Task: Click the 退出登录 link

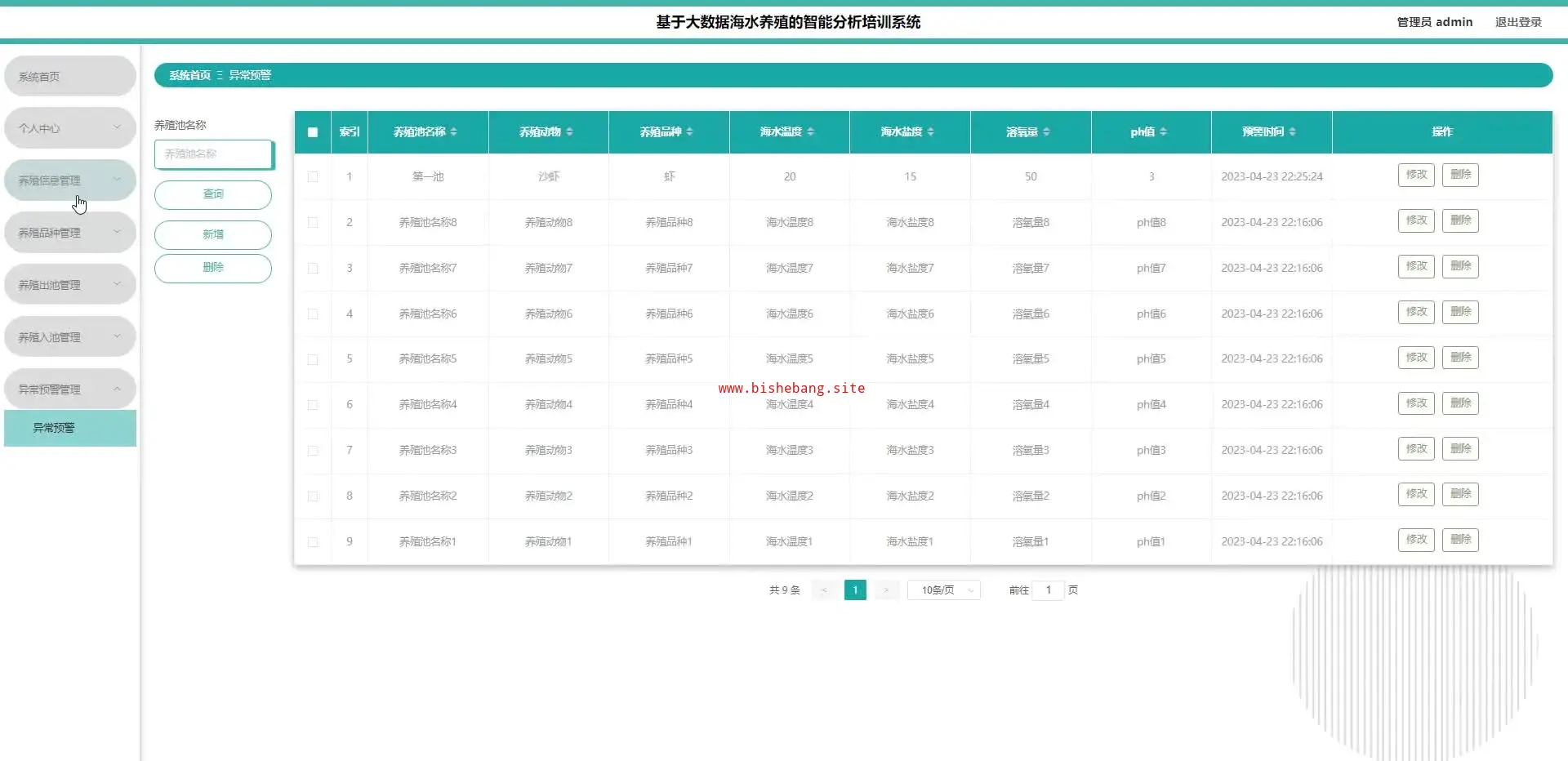Action: point(1518,22)
